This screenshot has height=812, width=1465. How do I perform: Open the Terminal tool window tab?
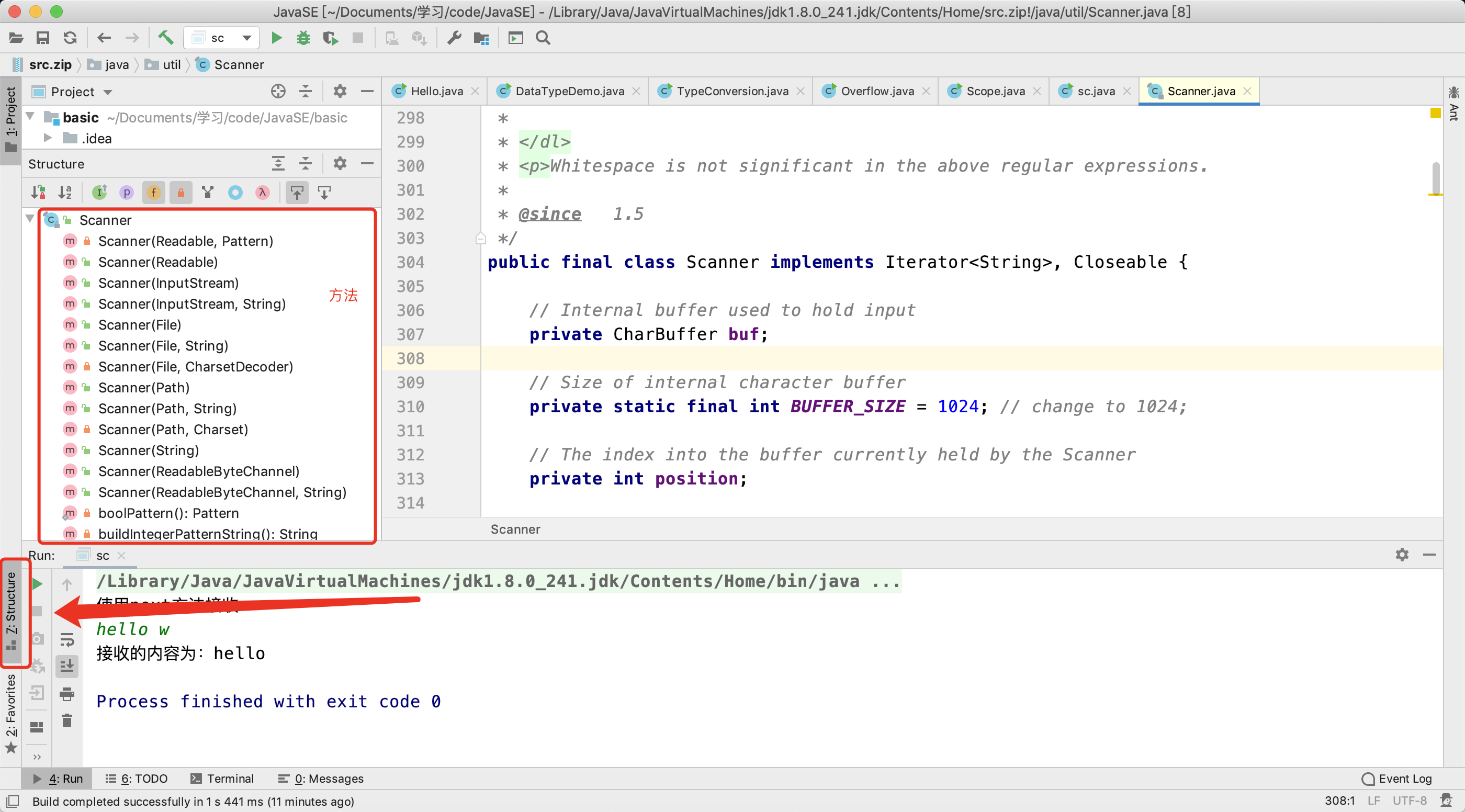tap(222, 779)
